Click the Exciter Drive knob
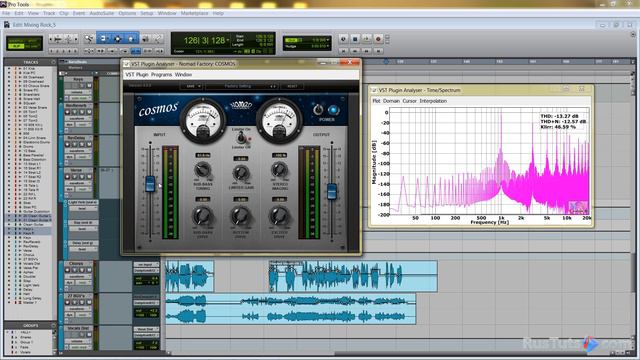The height and width of the screenshot is (360, 640). pyautogui.click(x=279, y=216)
